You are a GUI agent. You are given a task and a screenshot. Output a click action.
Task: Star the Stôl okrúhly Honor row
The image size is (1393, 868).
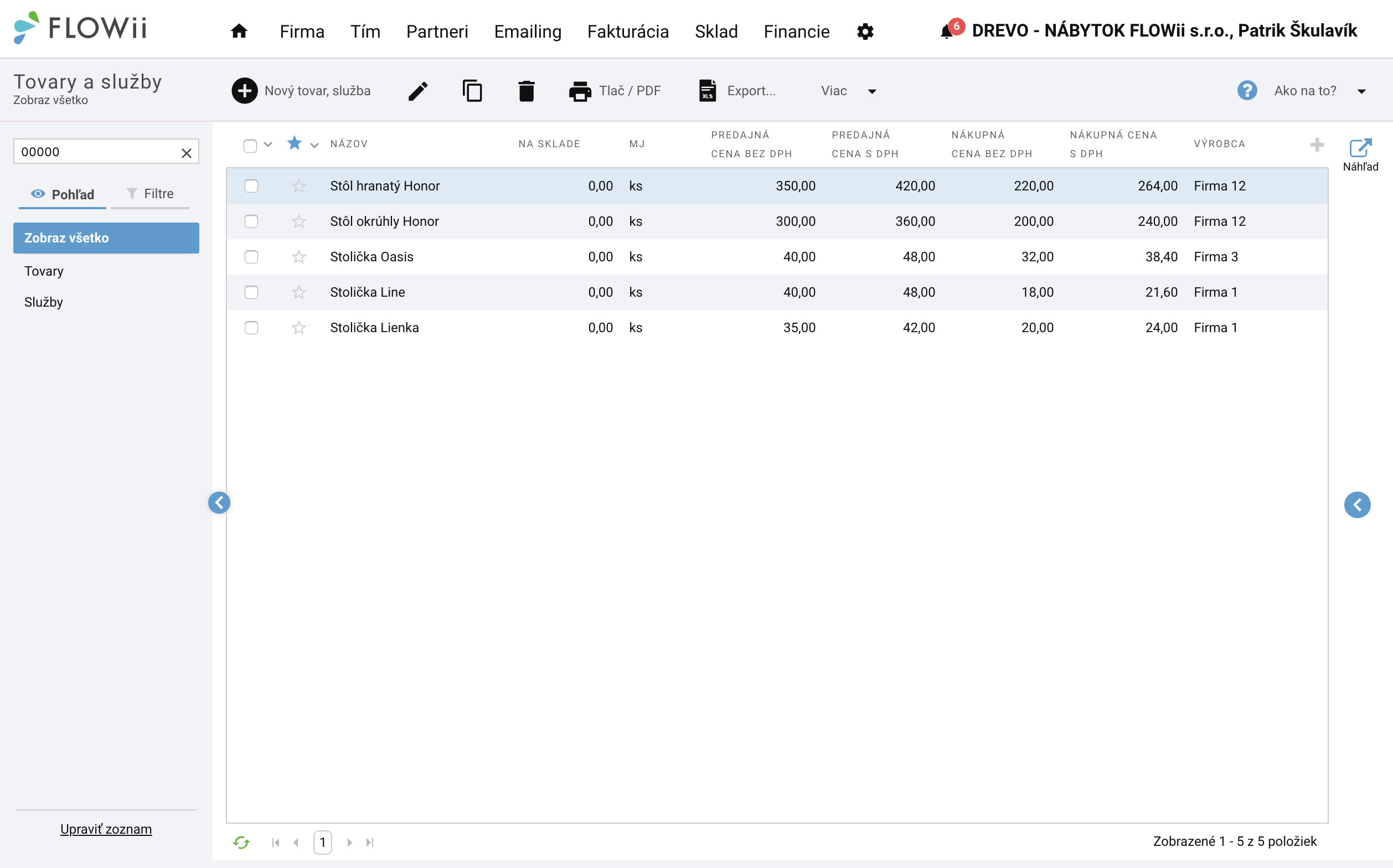[298, 221]
